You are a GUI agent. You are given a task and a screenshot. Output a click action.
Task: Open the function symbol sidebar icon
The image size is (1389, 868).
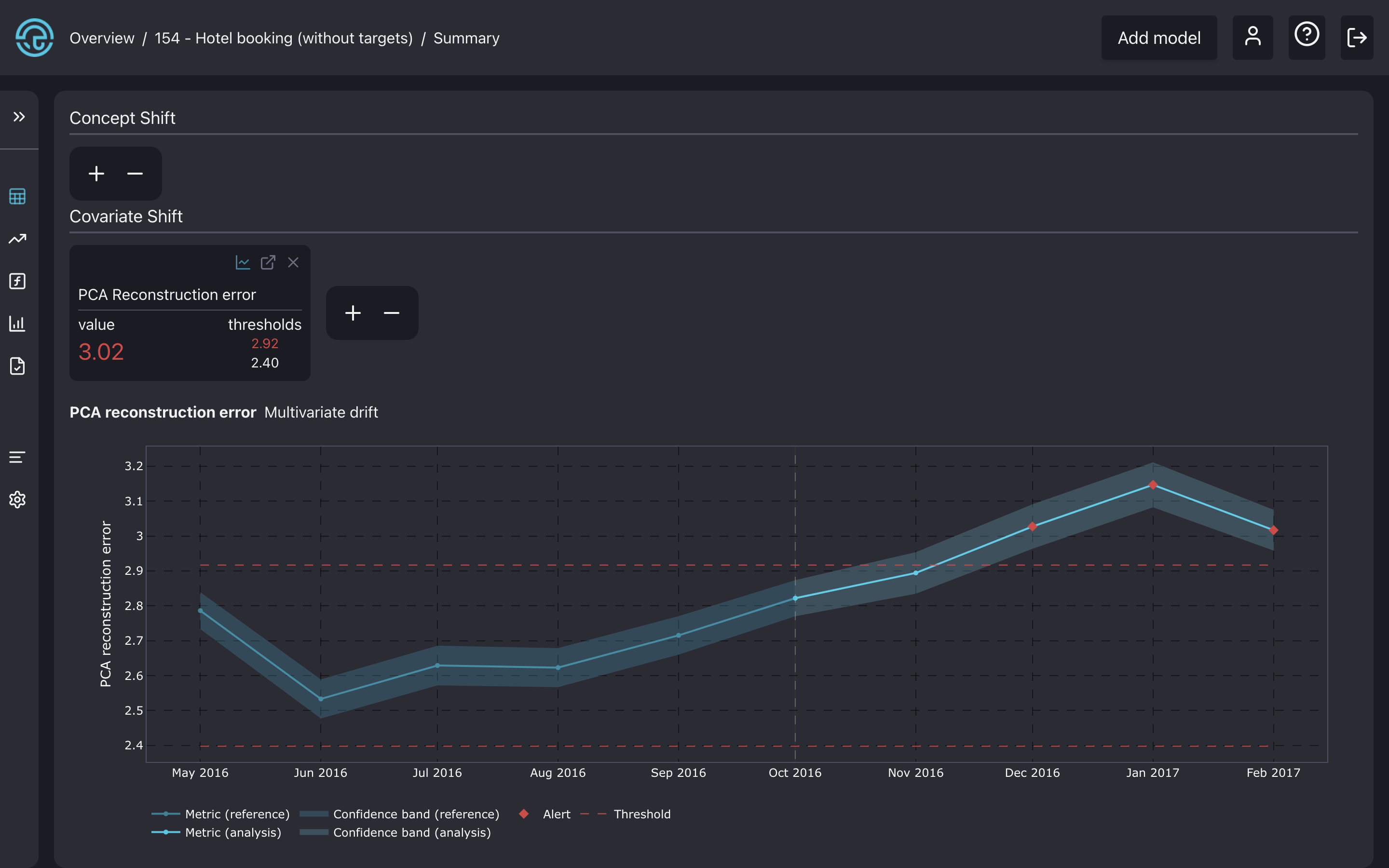pyautogui.click(x=17, y=281)
